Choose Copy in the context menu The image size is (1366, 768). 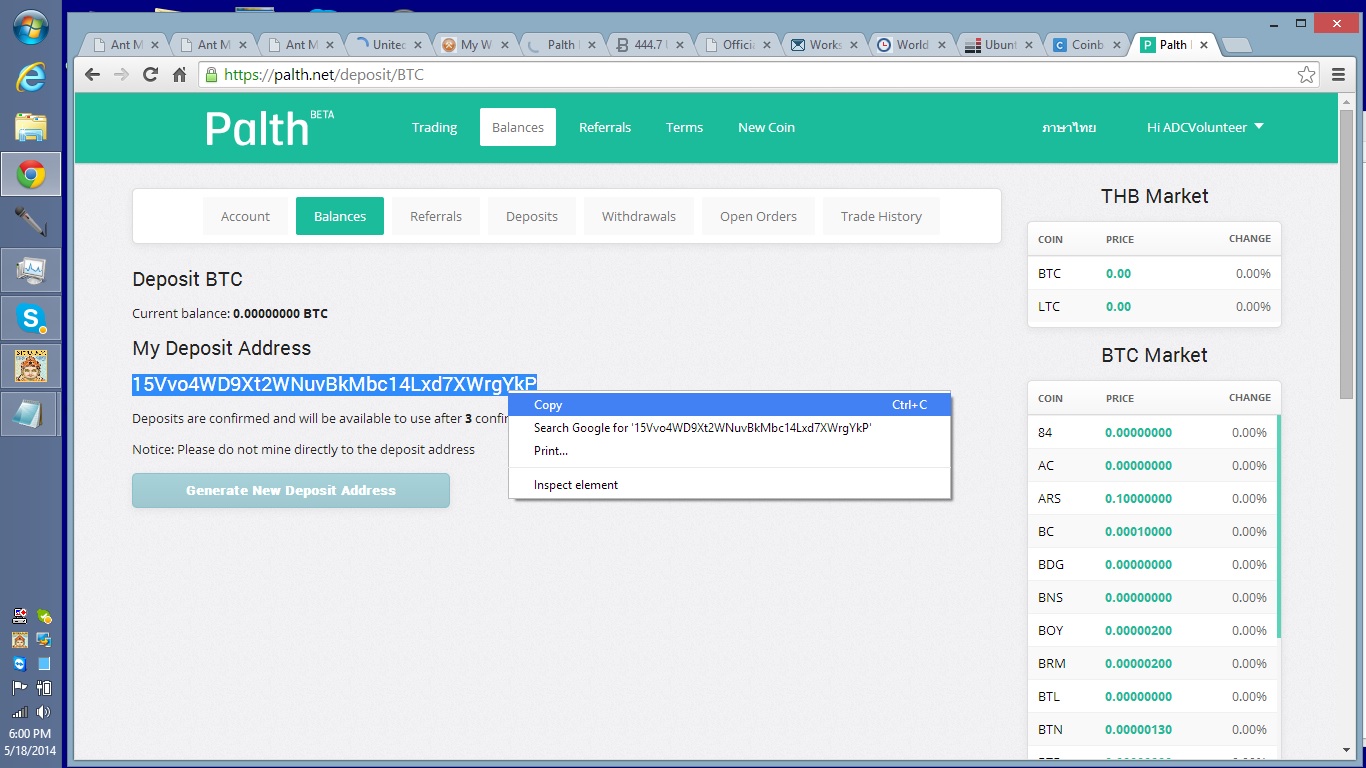click(x=729, y=405)
